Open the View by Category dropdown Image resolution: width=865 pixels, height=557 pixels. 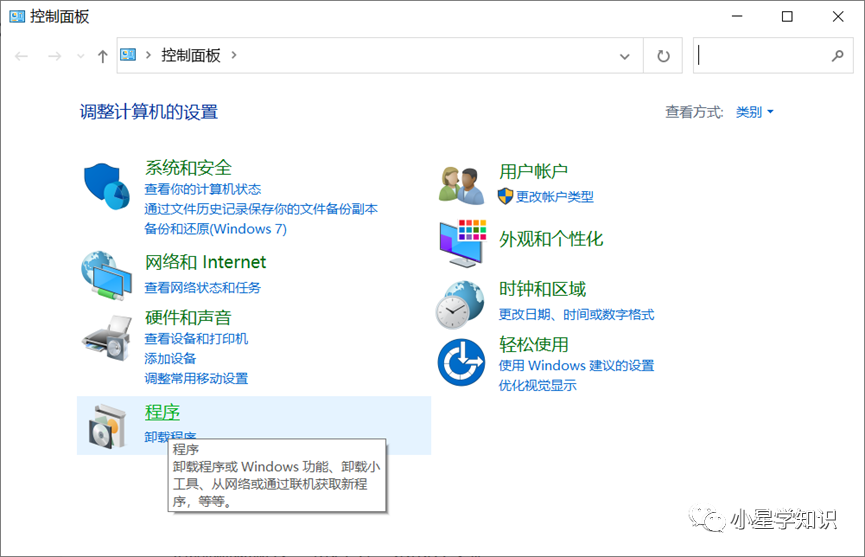[x=754, y=112]
